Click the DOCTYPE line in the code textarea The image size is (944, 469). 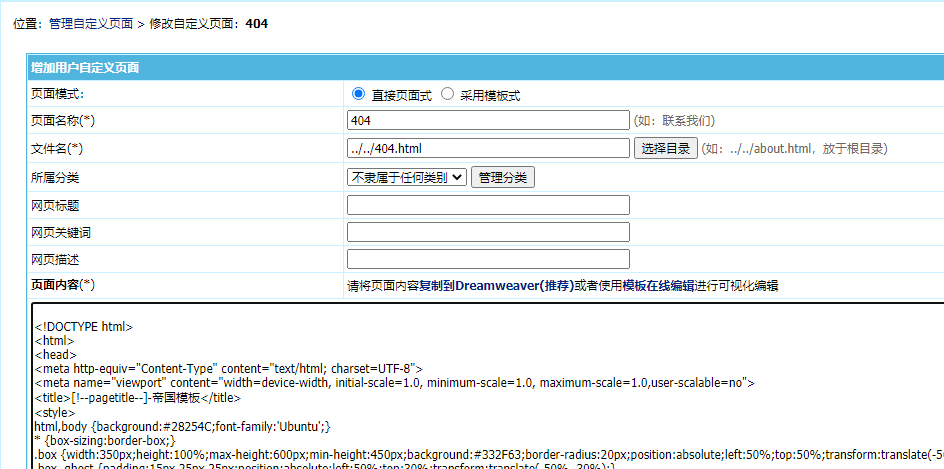click(84, 326)
